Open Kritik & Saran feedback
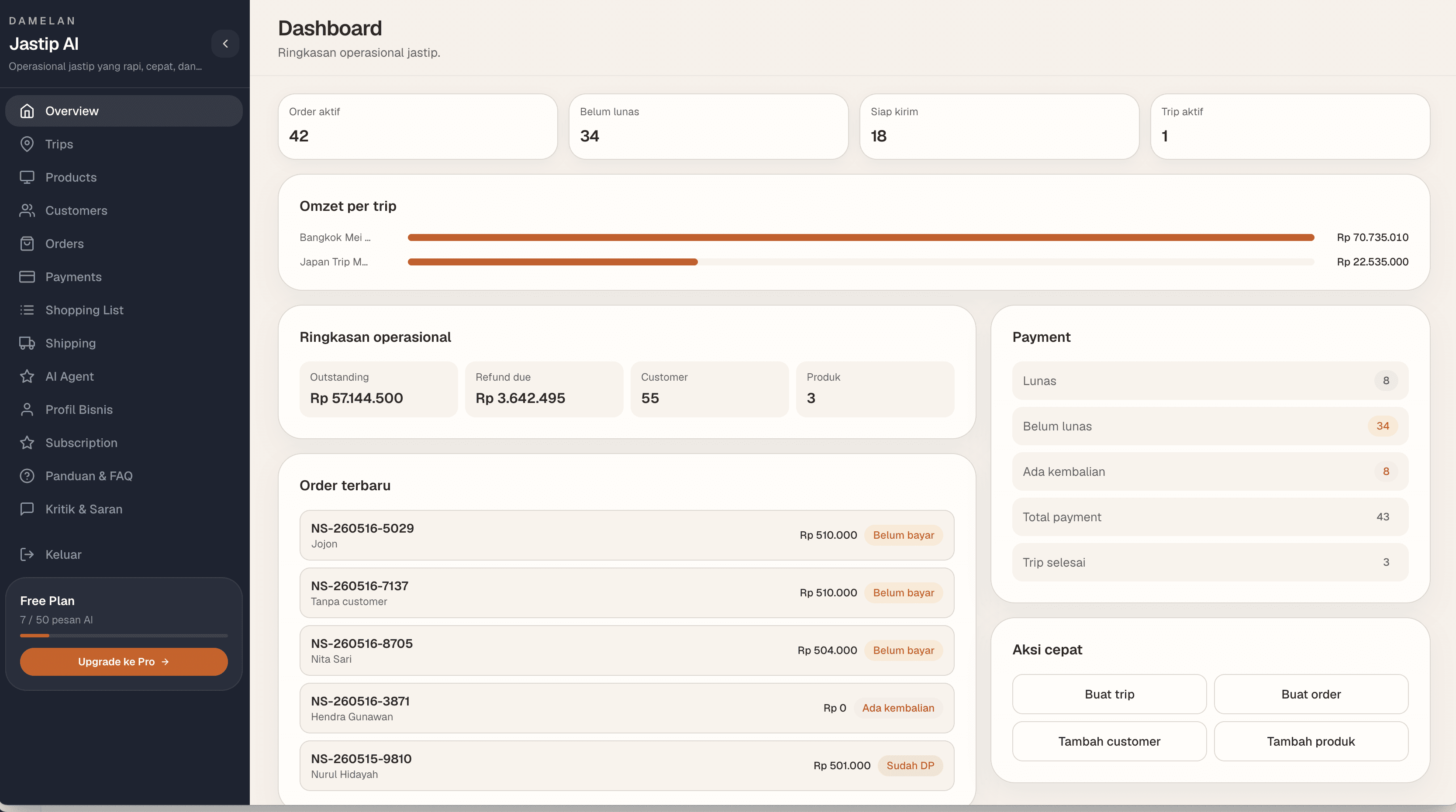1456x812 pixels. point(124,509)
